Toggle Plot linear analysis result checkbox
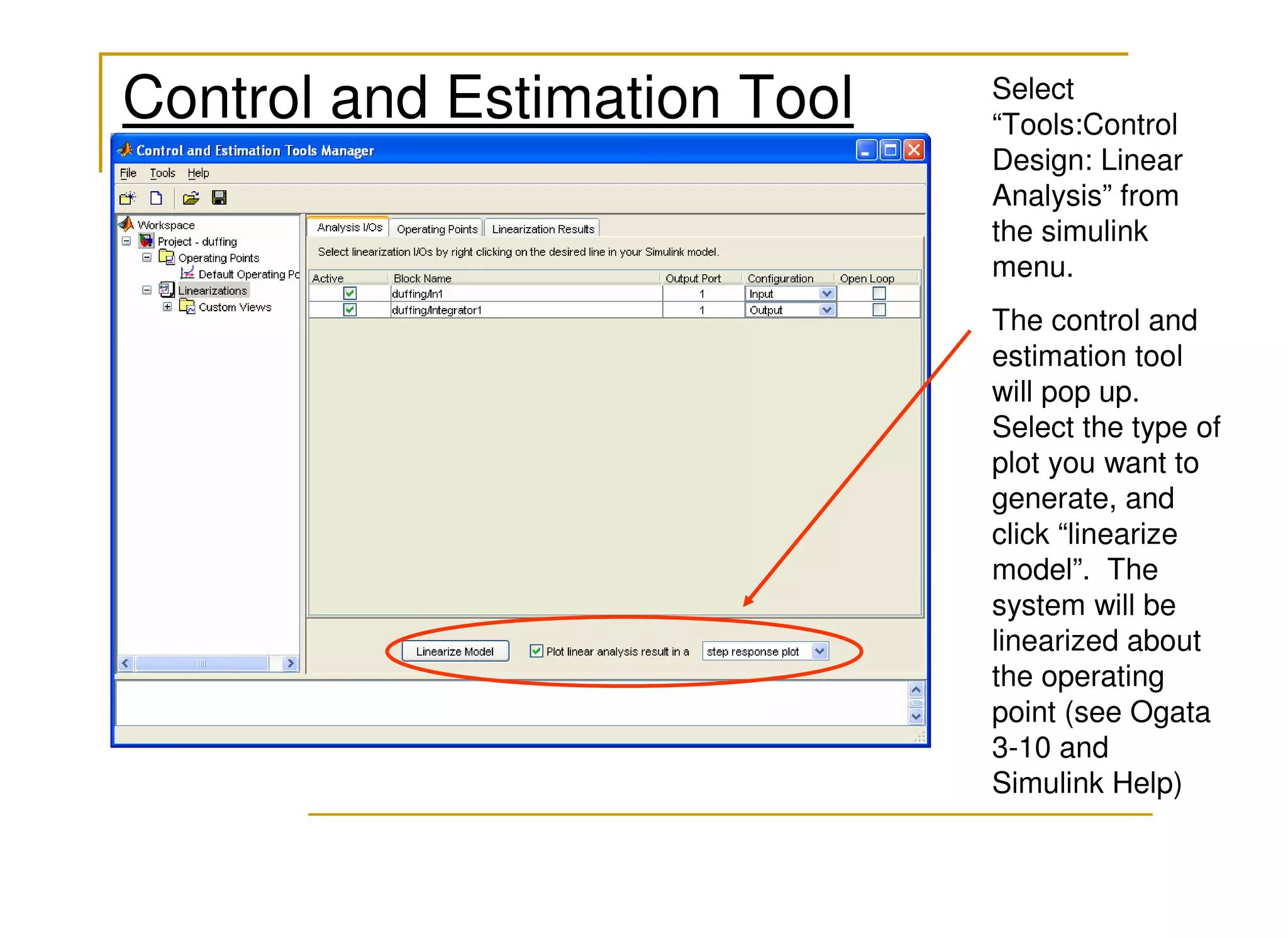Image resolution: width=1288 pixels, height=938 pixels. [536, 651]
